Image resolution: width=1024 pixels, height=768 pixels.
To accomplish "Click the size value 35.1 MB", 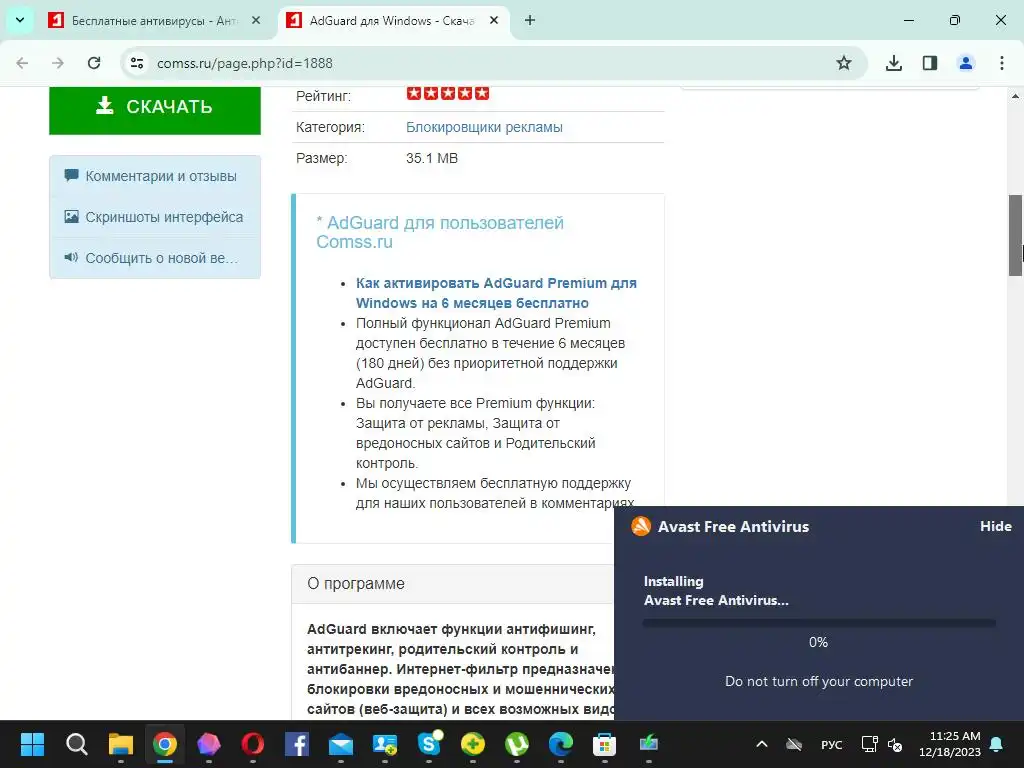I will pos(432,158).
